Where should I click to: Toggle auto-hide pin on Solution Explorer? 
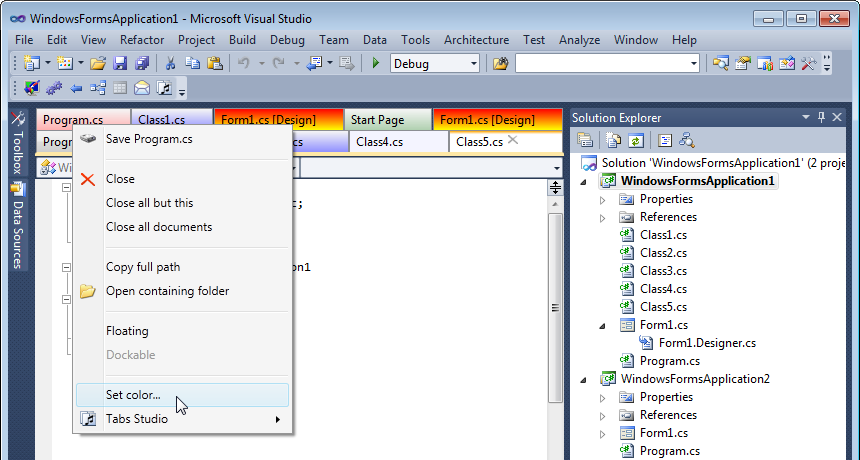[821, 117]
